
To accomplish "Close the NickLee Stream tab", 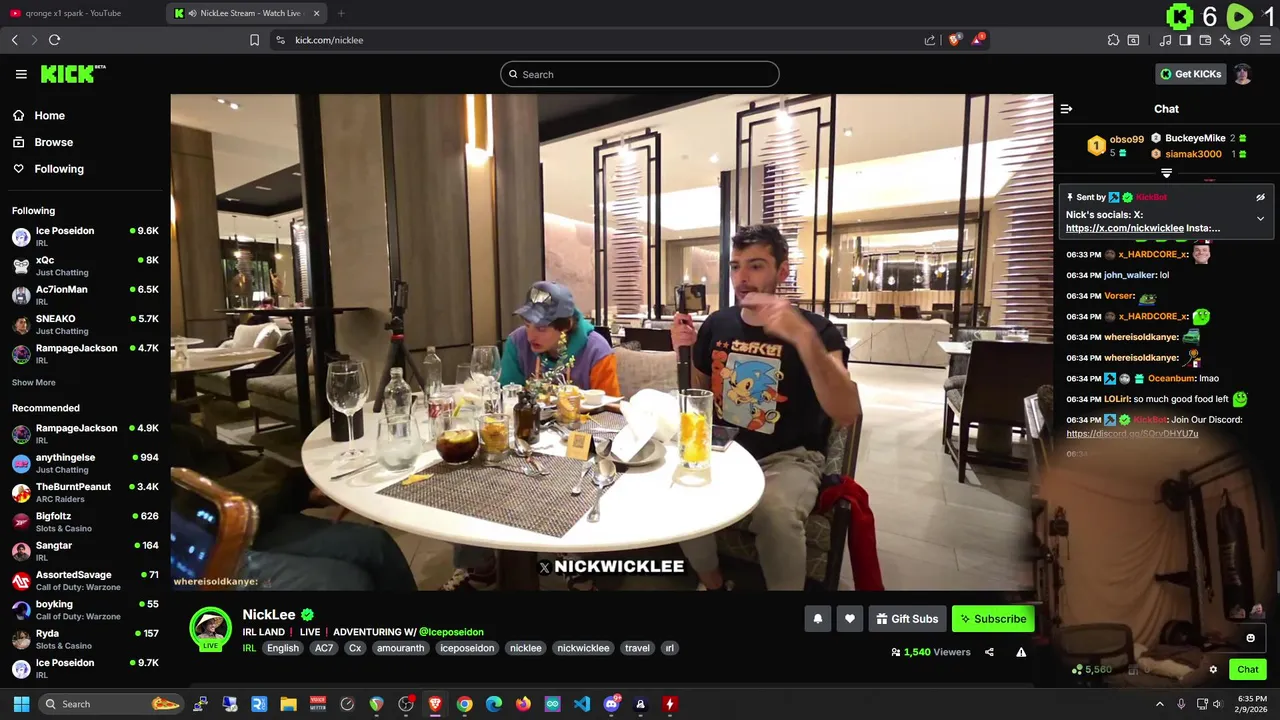I will (x=317, y=13).
